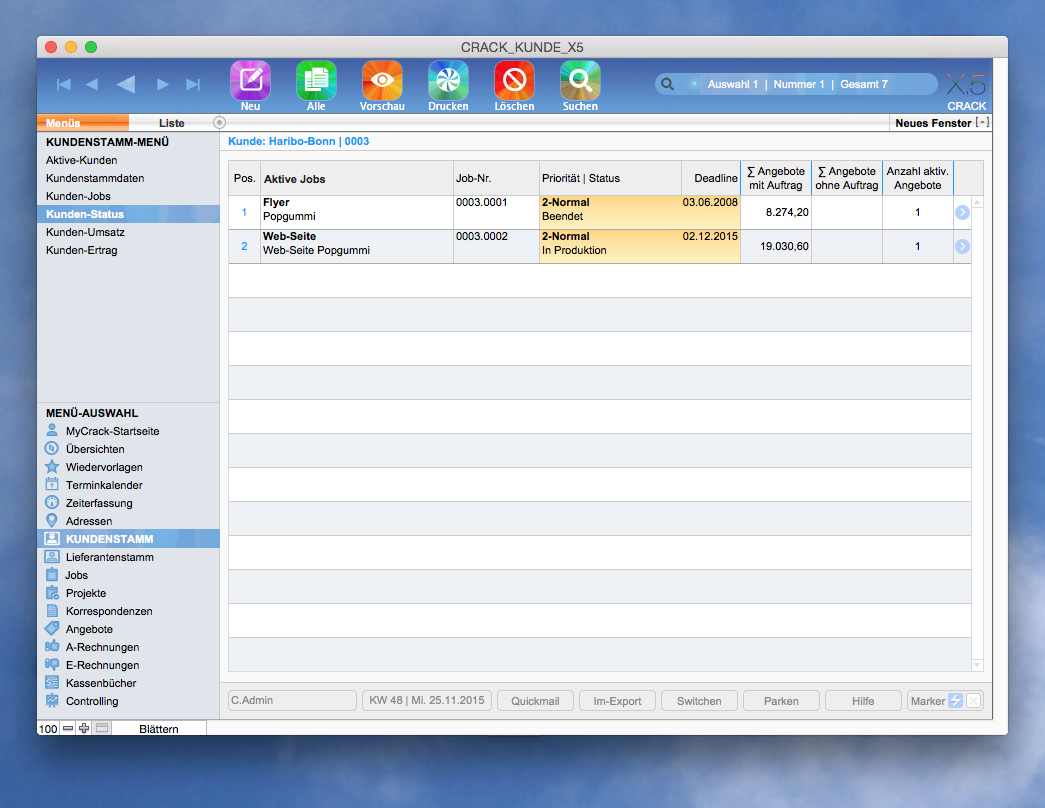Viewport: 1045px width, 808px height.
Task: Click the Drucken print icon
Action: (x=448, y=80)
